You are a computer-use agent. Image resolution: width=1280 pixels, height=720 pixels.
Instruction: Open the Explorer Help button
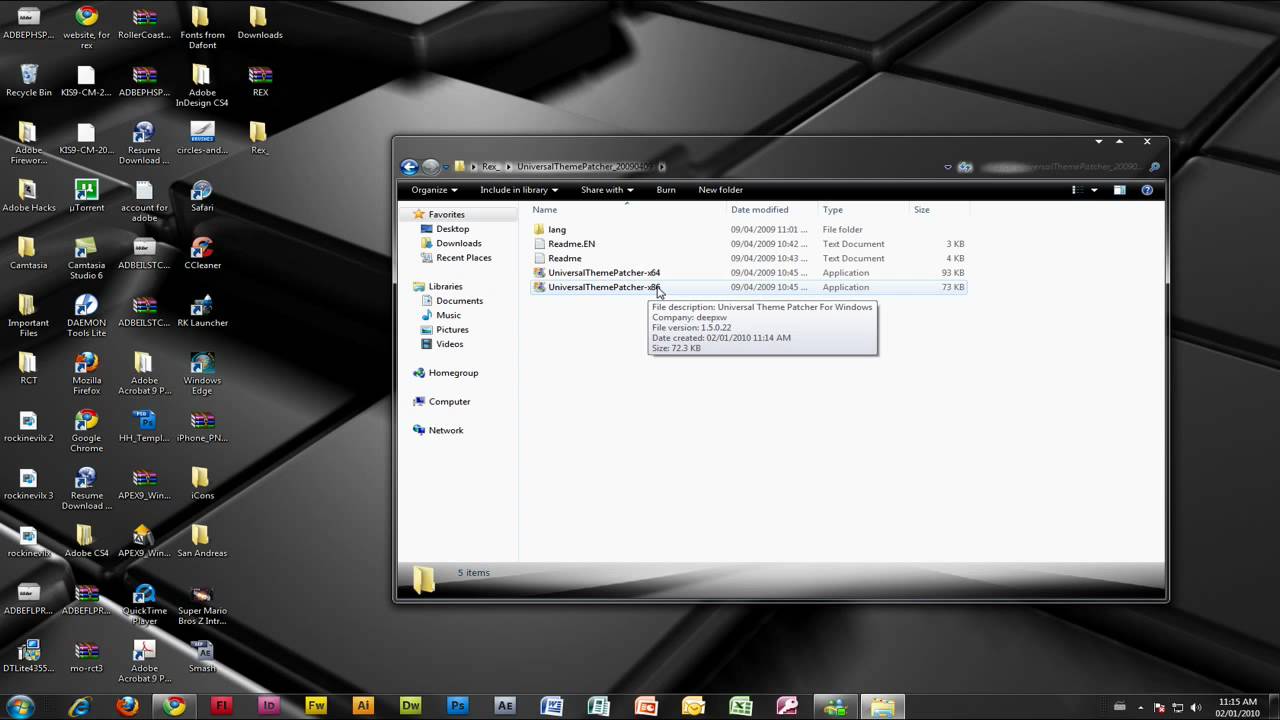point(1147,190)
